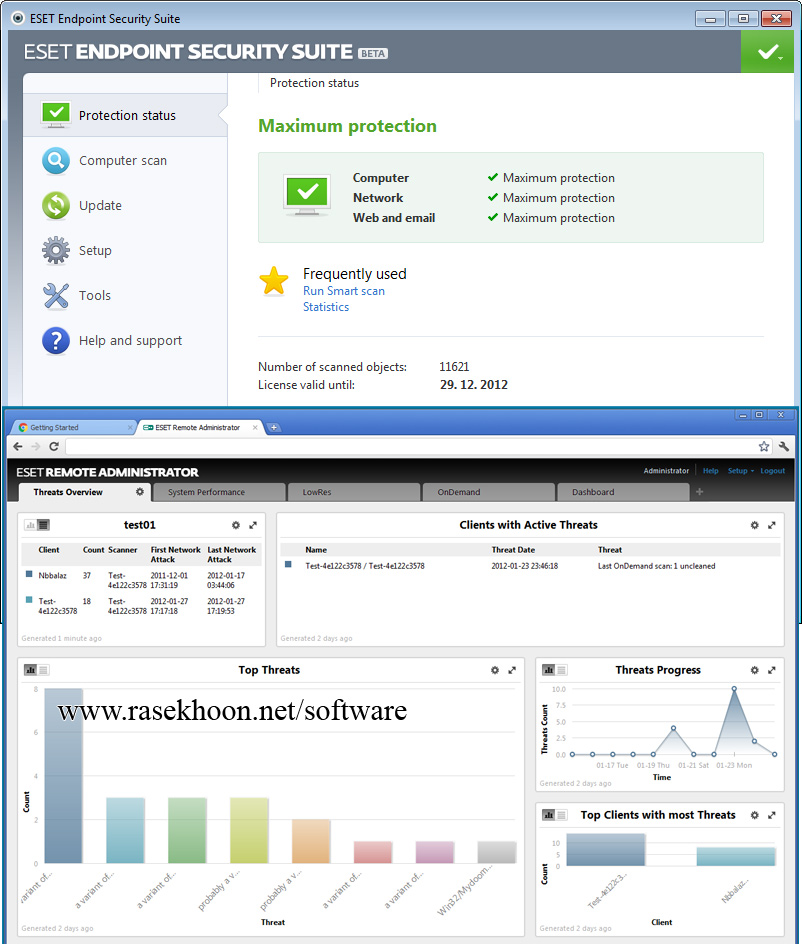Click Run Smart scan link

coord(344,291)
